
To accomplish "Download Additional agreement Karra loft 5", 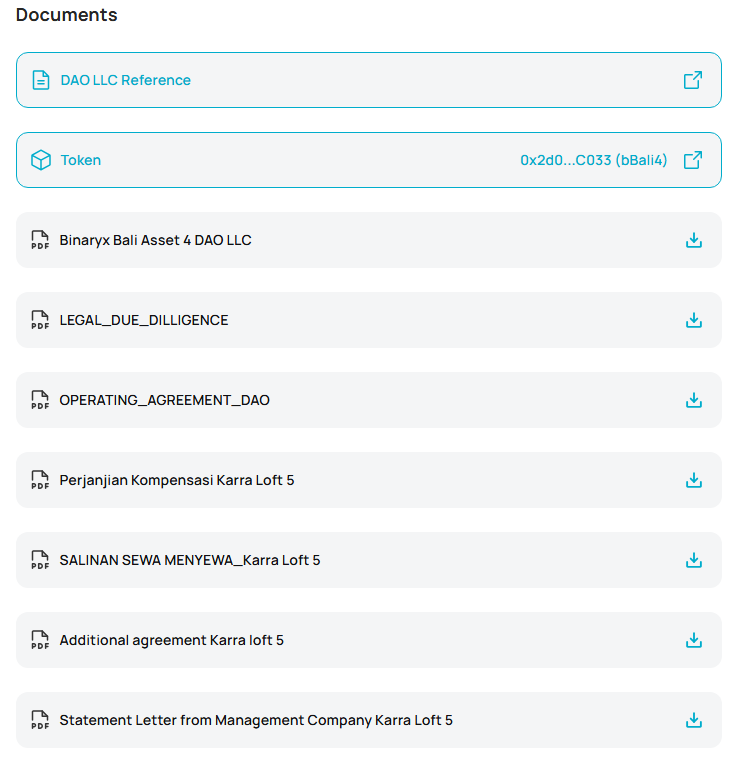I will point(694,640).
